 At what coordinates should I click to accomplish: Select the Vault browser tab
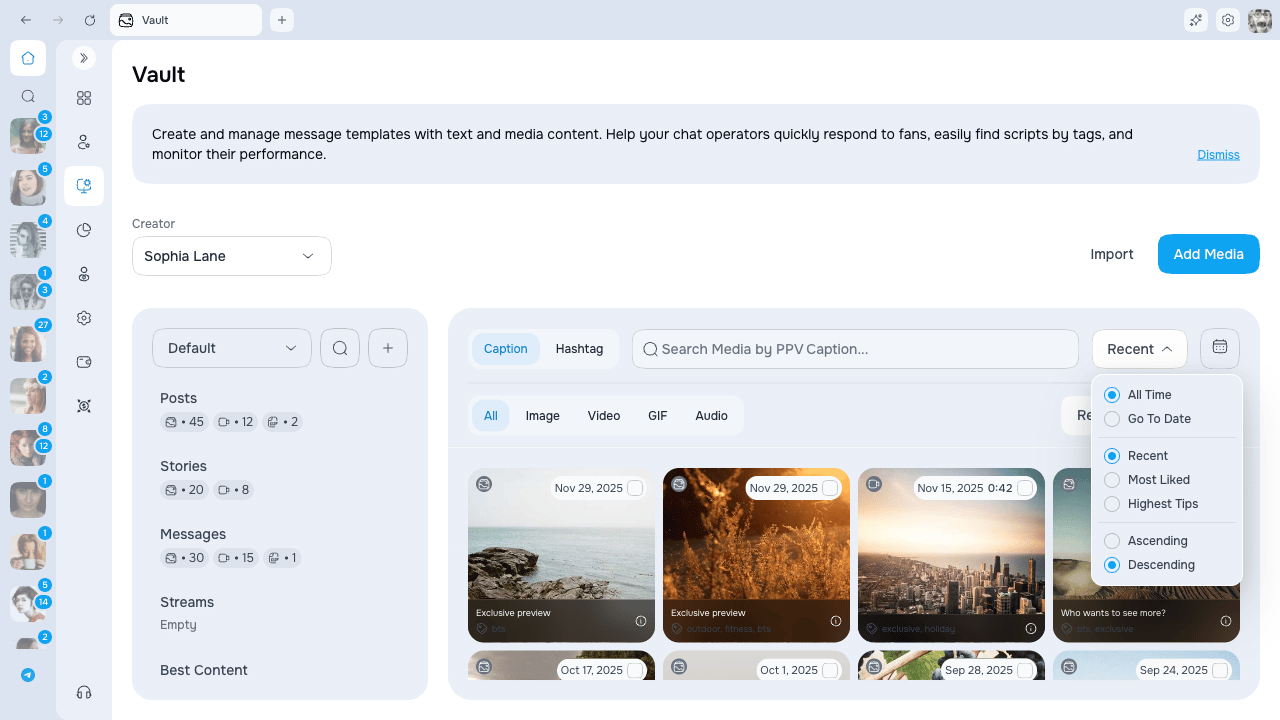pyautogui.click(x=186, y=20)
